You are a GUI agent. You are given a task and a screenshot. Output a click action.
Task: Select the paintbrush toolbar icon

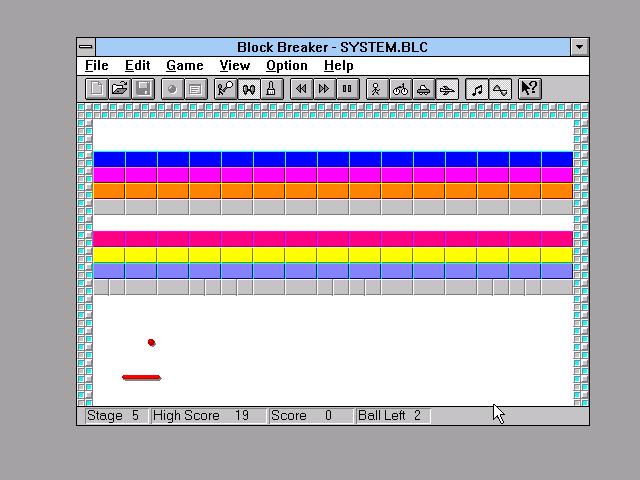(x=271, y=89)
